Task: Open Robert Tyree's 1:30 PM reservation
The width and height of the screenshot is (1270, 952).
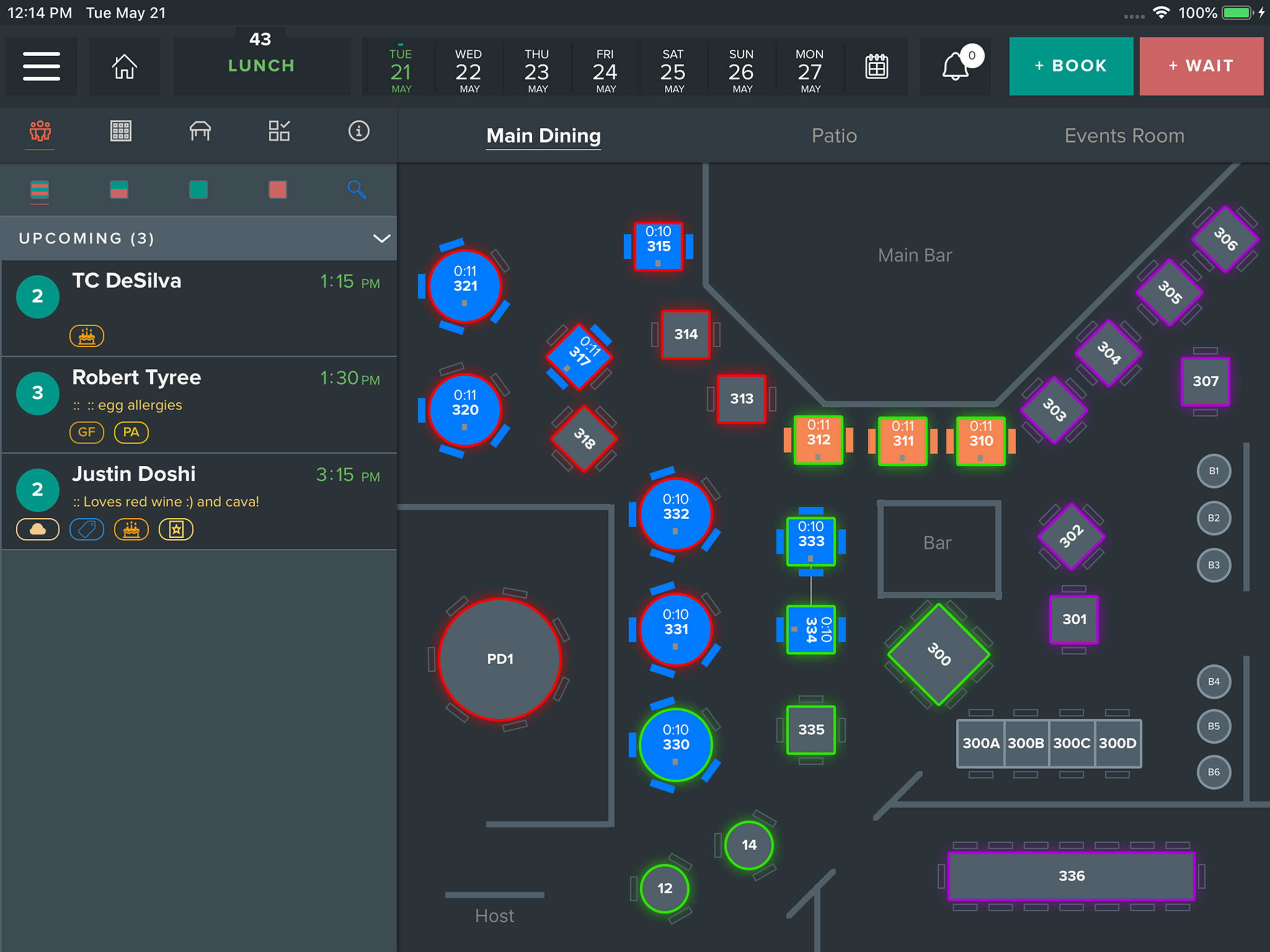Action: tap(198, 405)
